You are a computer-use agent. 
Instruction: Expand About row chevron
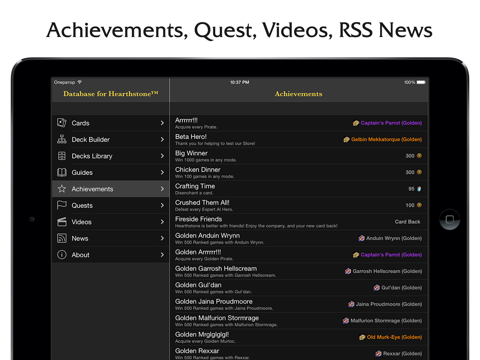162,255
